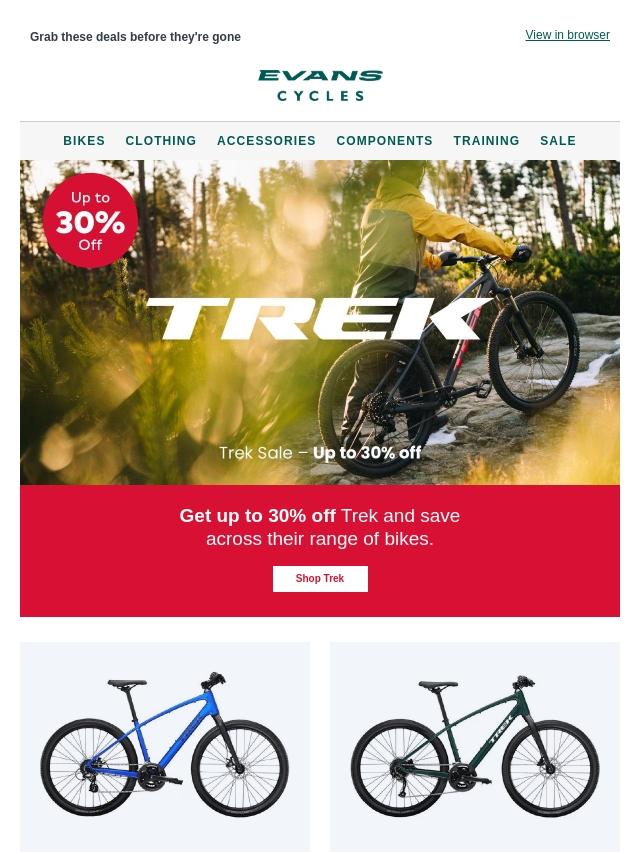The height and width of the screenshot is (854, 640).
Task: Click the Evans Cycles logo
Action: [320, 86]
